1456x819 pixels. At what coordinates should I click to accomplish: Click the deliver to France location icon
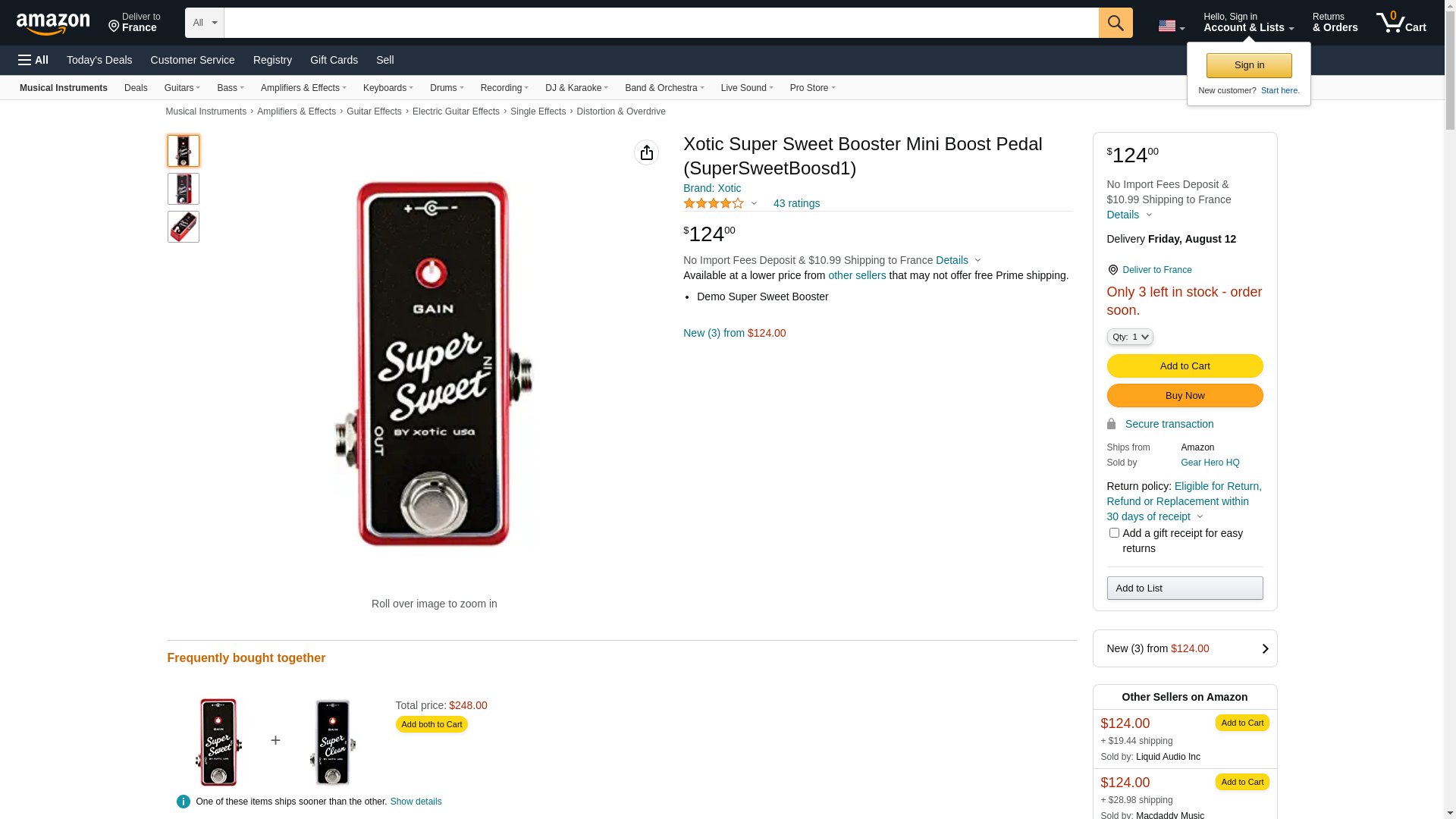coord(1112,270)
